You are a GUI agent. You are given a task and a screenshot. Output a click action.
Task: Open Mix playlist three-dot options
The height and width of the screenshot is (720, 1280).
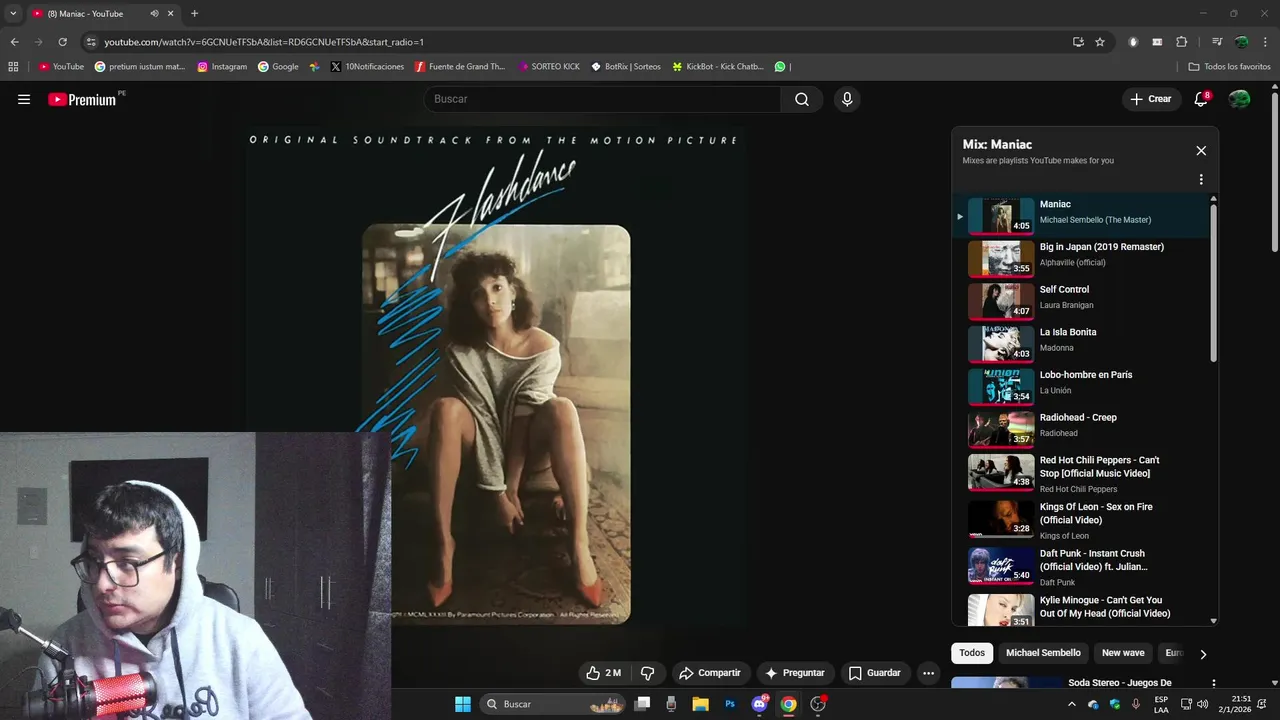point(1201,180)
